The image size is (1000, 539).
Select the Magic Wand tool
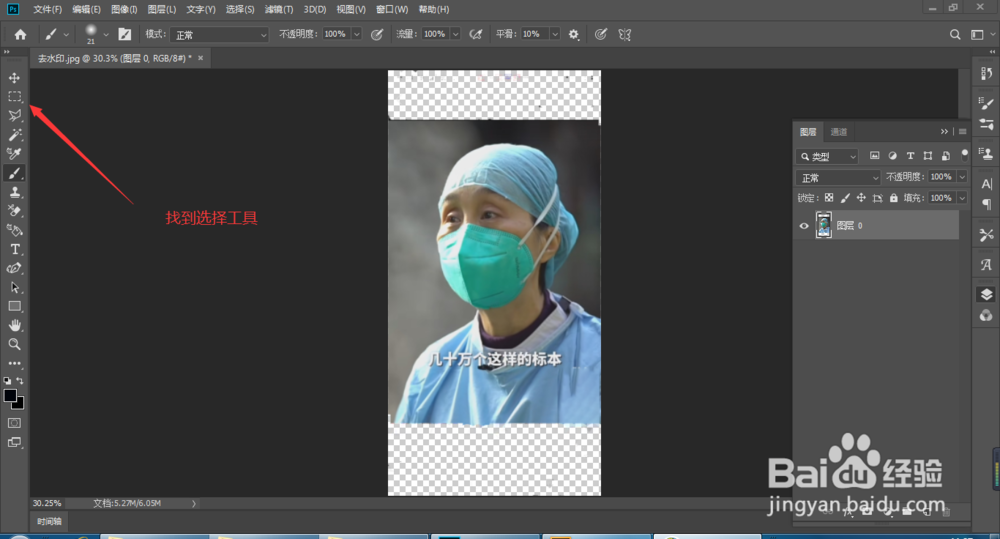14,135
